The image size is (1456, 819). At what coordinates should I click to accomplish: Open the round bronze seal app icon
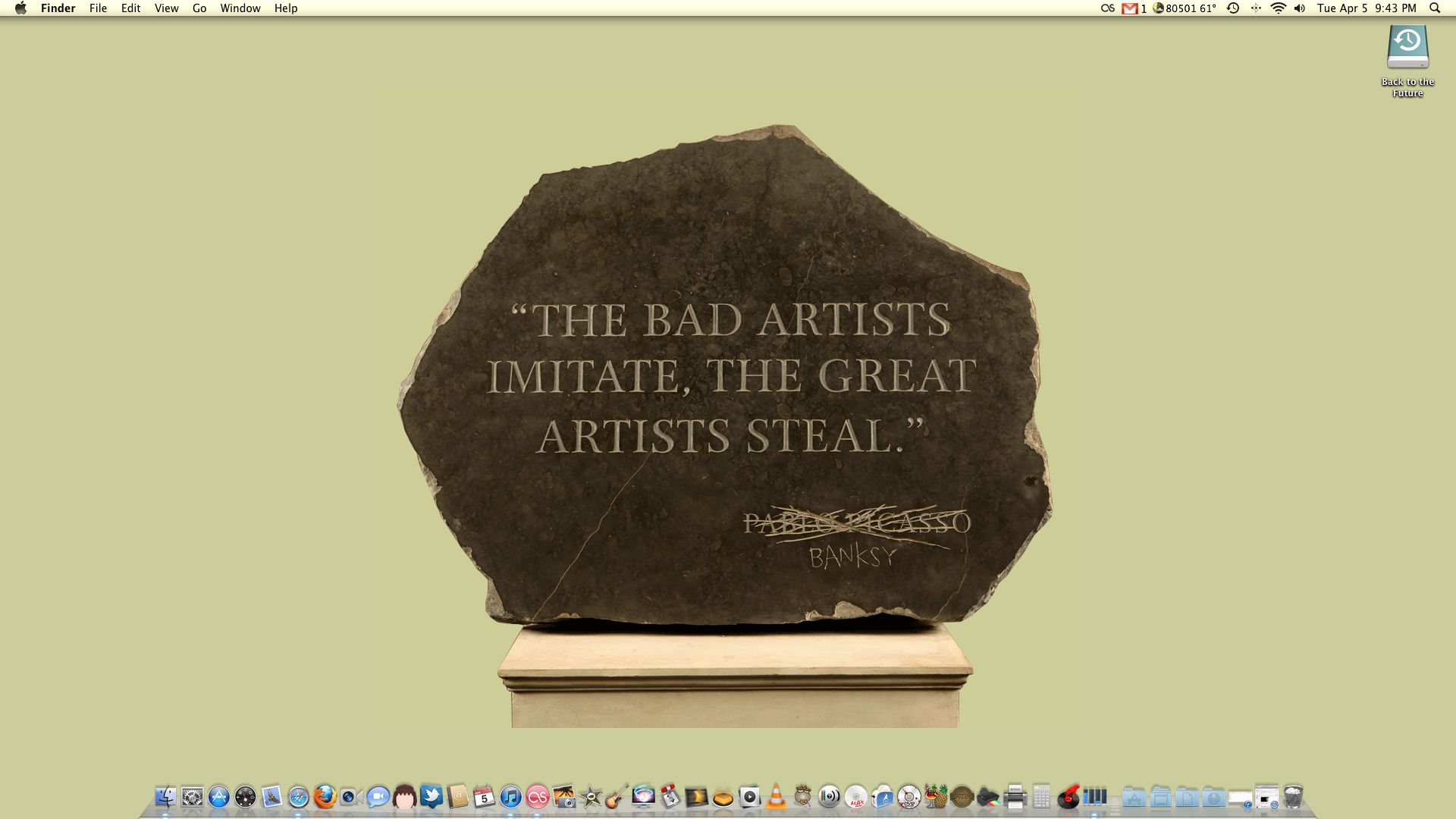[x=962, y=797]
